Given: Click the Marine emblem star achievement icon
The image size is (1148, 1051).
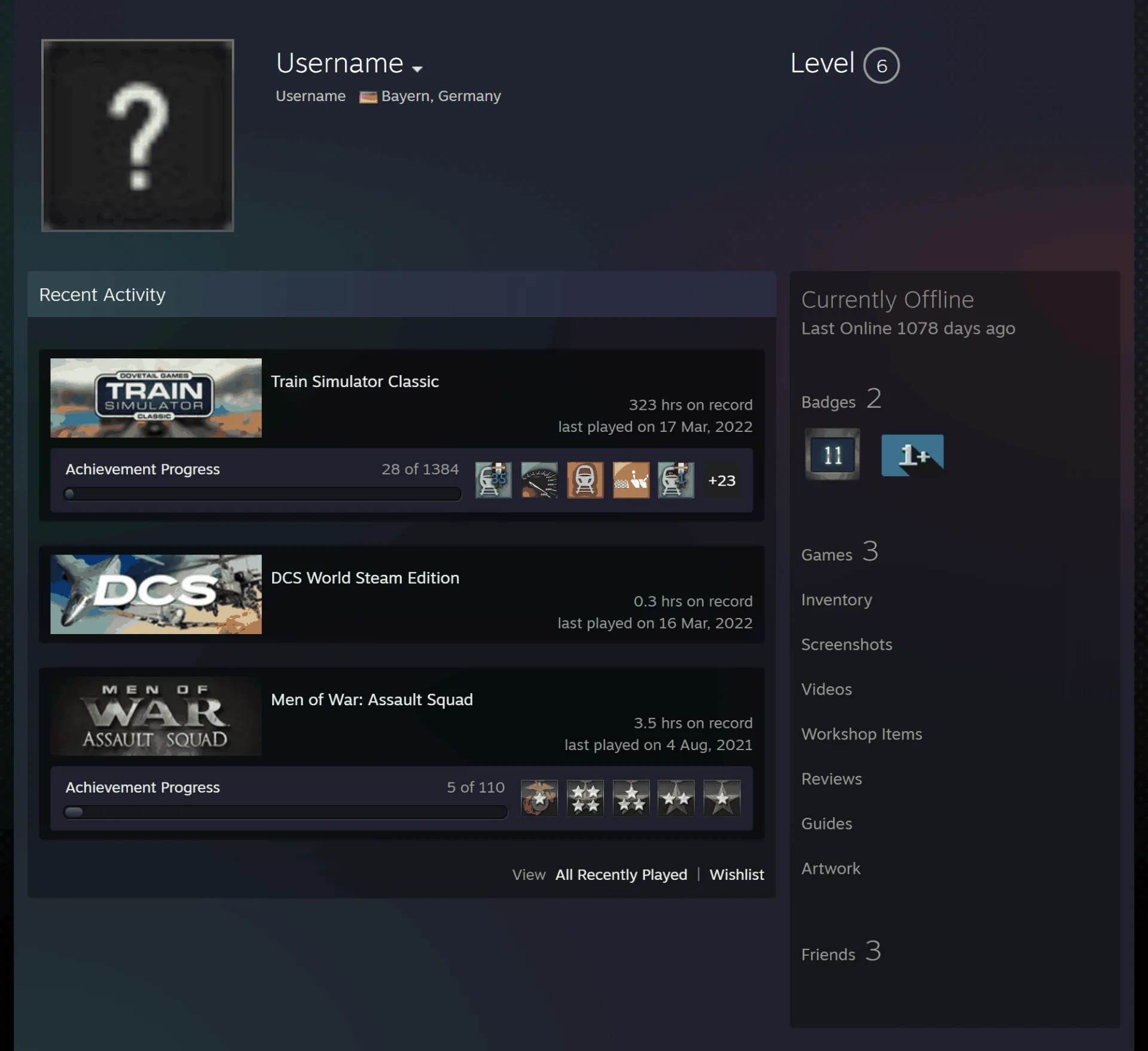Looking at the screenshot, I should pyautogui.click(x=539, y=798).
